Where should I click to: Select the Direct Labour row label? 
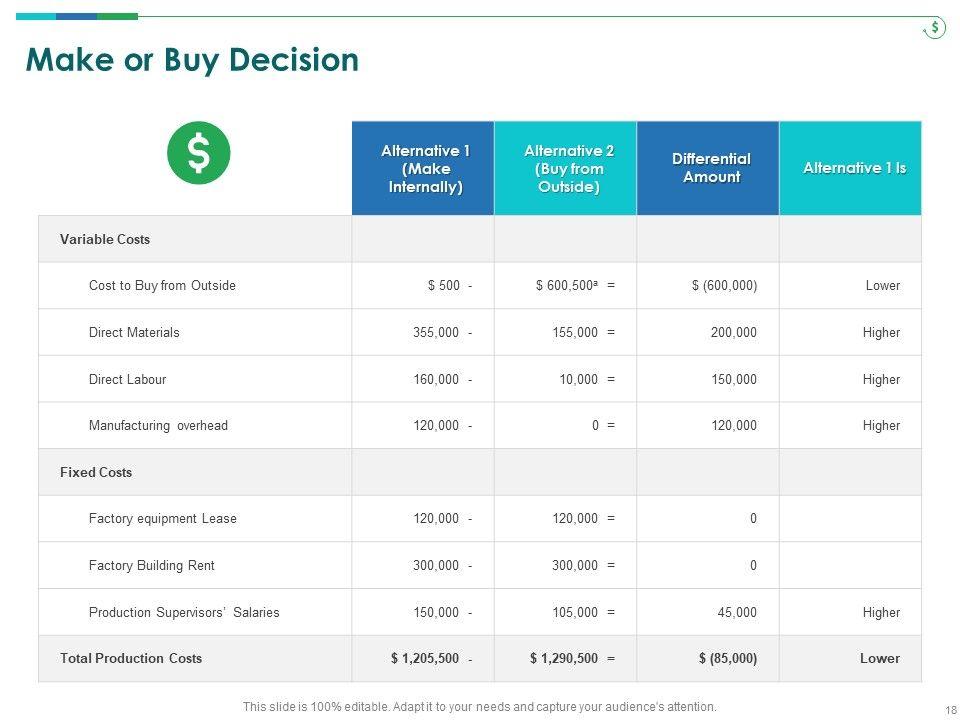click(127, 379)
